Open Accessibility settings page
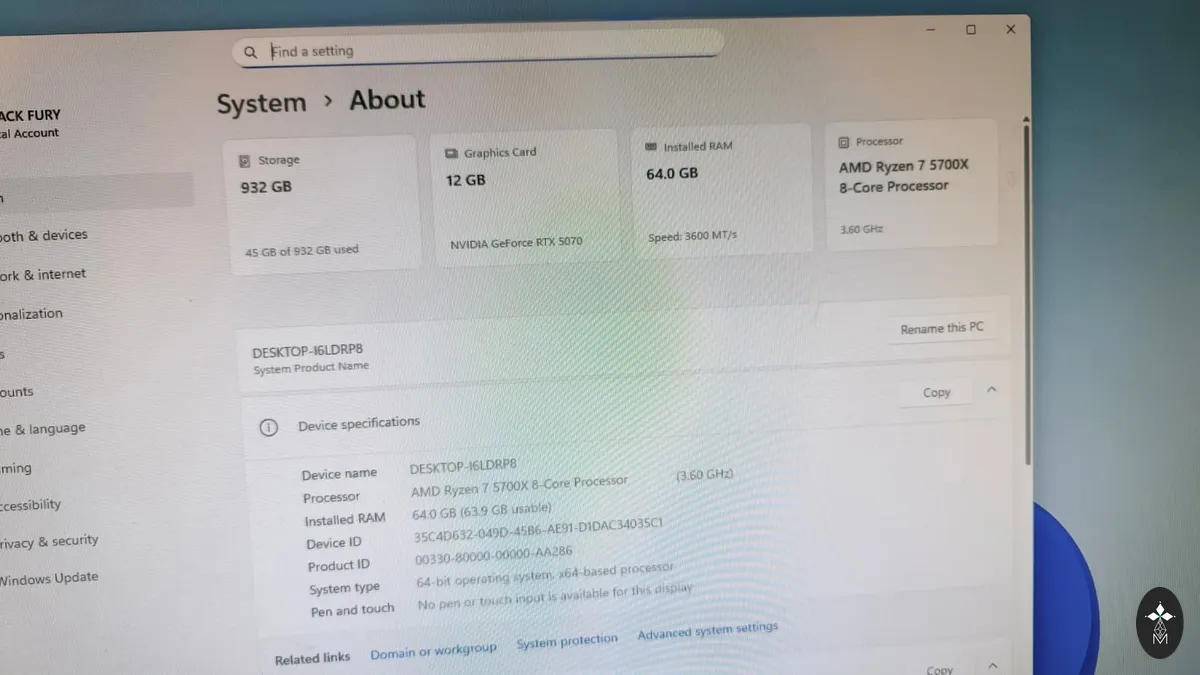 pyautogui.click(x=31, y=504)
